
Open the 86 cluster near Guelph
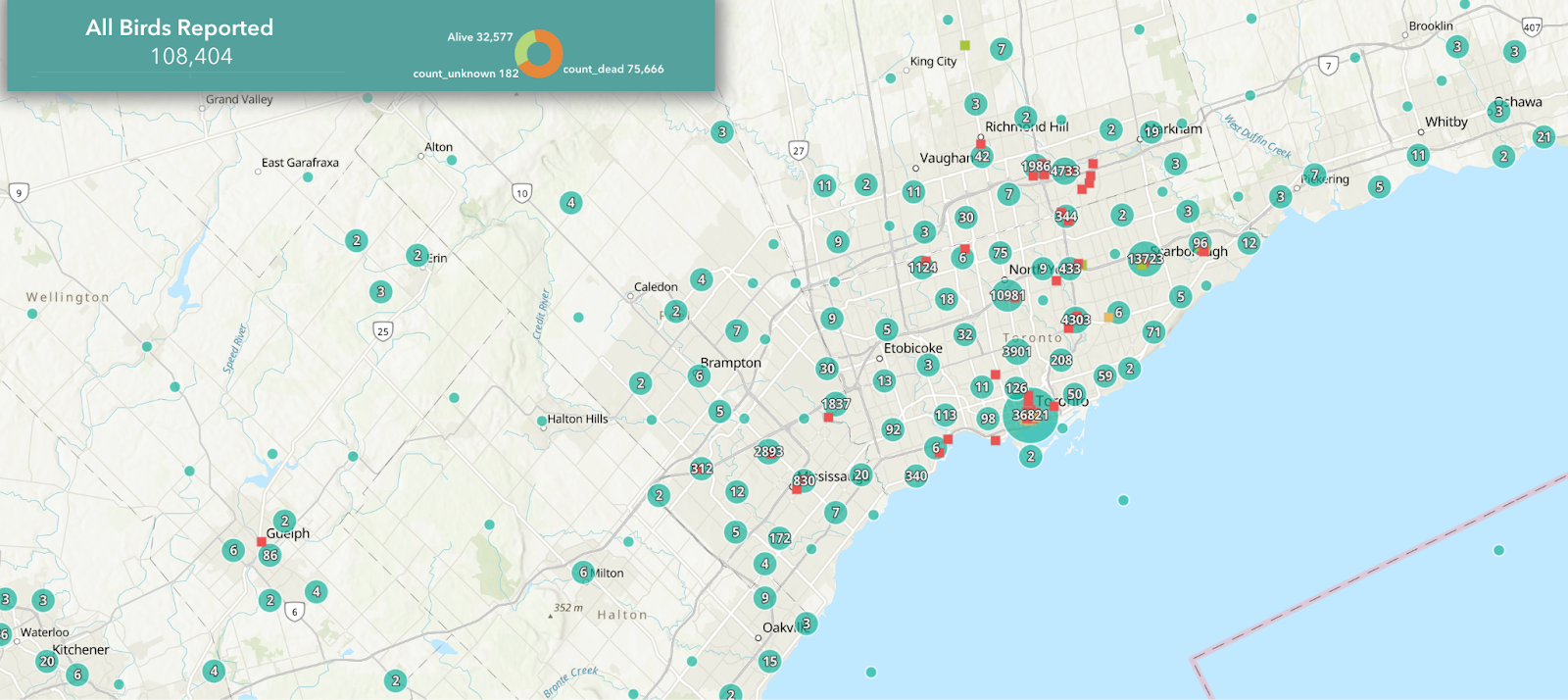coord(269,555)
